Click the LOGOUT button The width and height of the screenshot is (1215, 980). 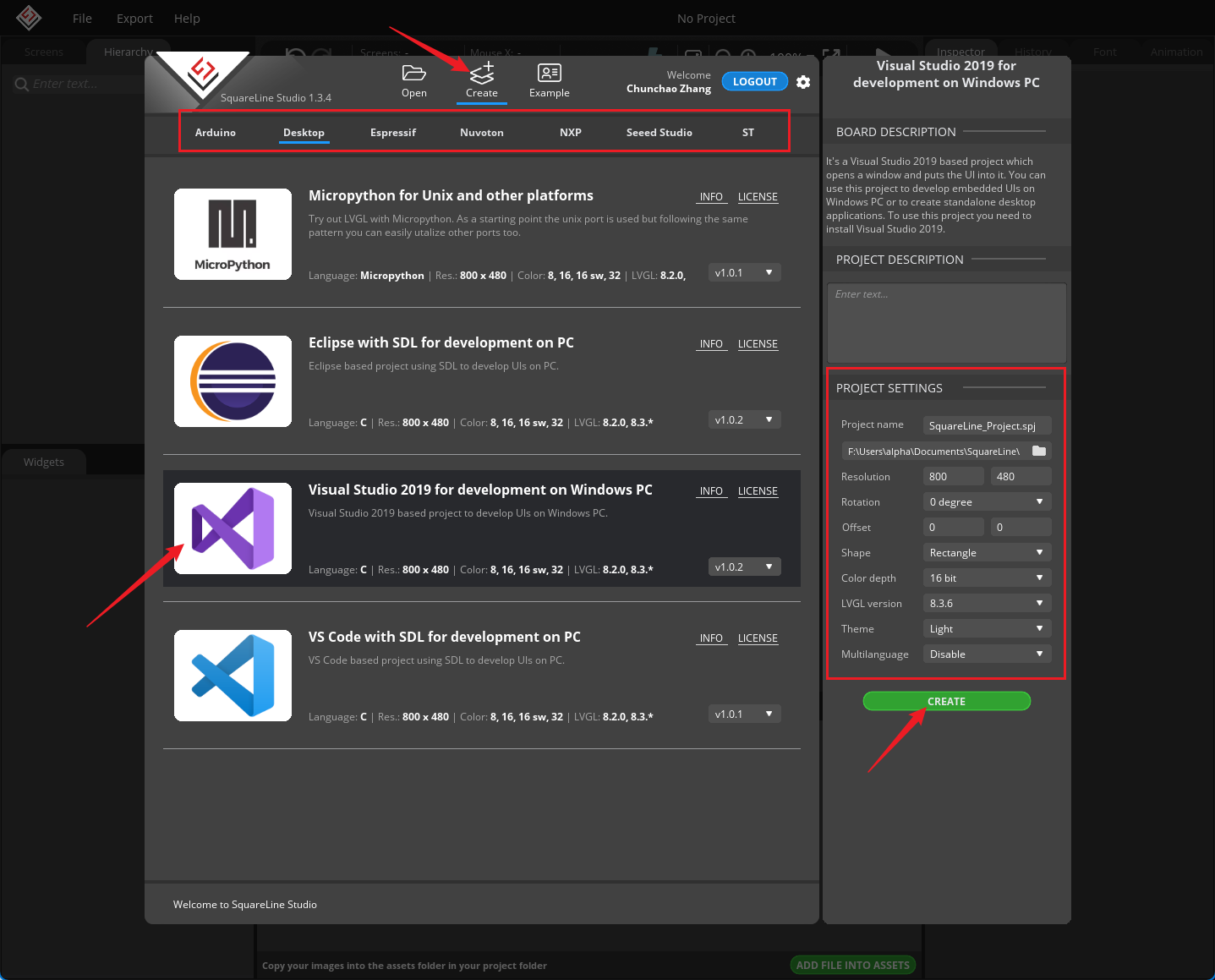click(754, 81)
